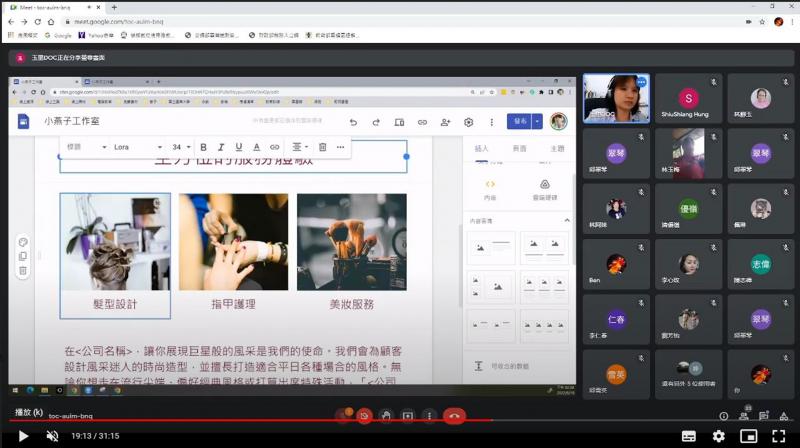Viewport: 800px width, 448px height.
Task: Click the 美妝服務 caption text
Action: click(352, 305)
